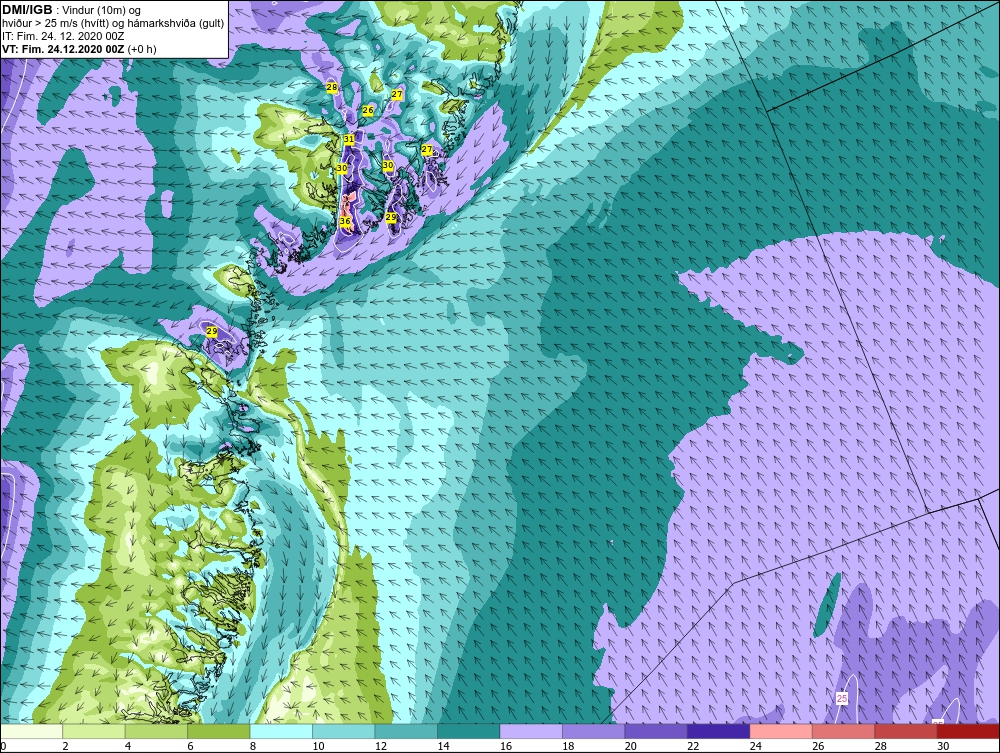Click the legend scale number 6

191,746
